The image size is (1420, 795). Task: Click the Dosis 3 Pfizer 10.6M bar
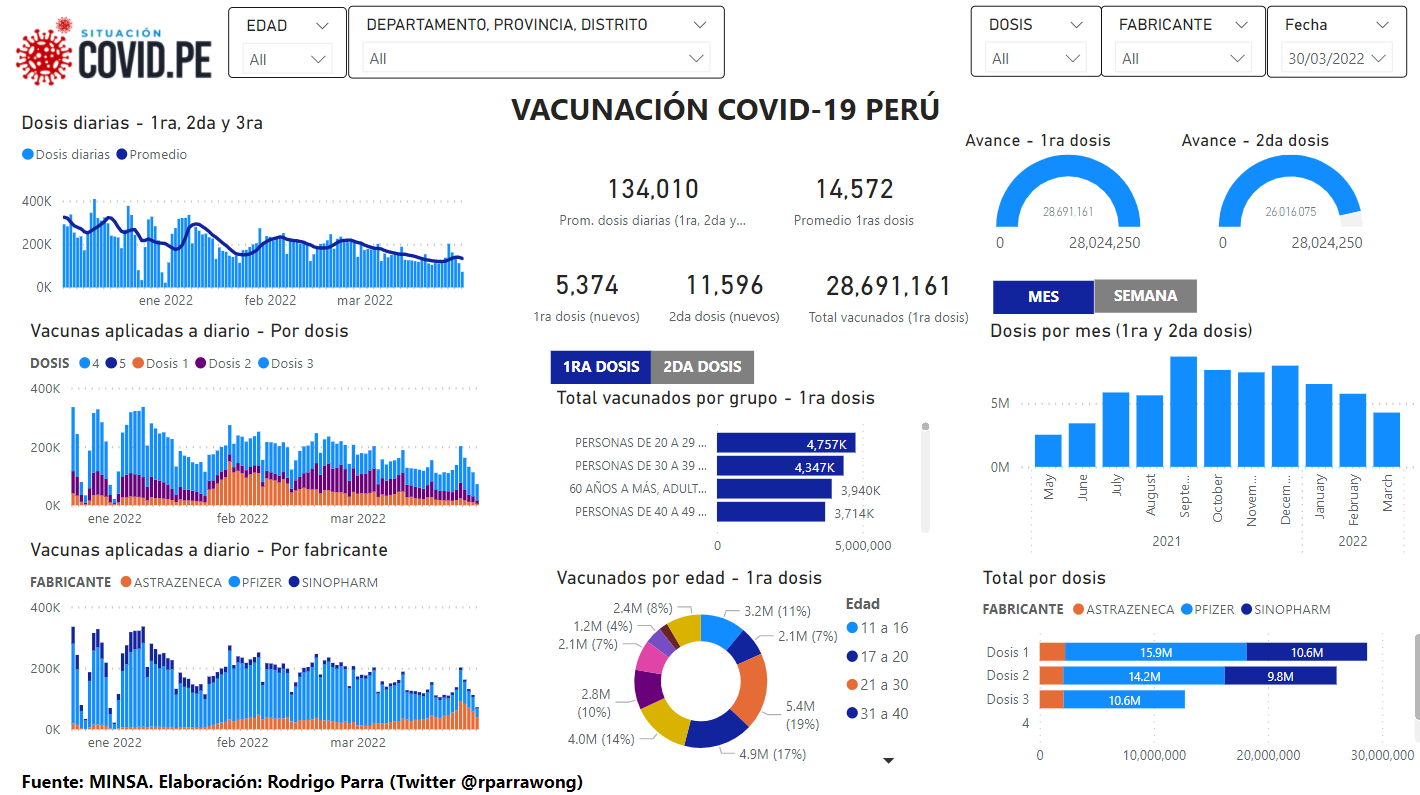click(1124, 700)
